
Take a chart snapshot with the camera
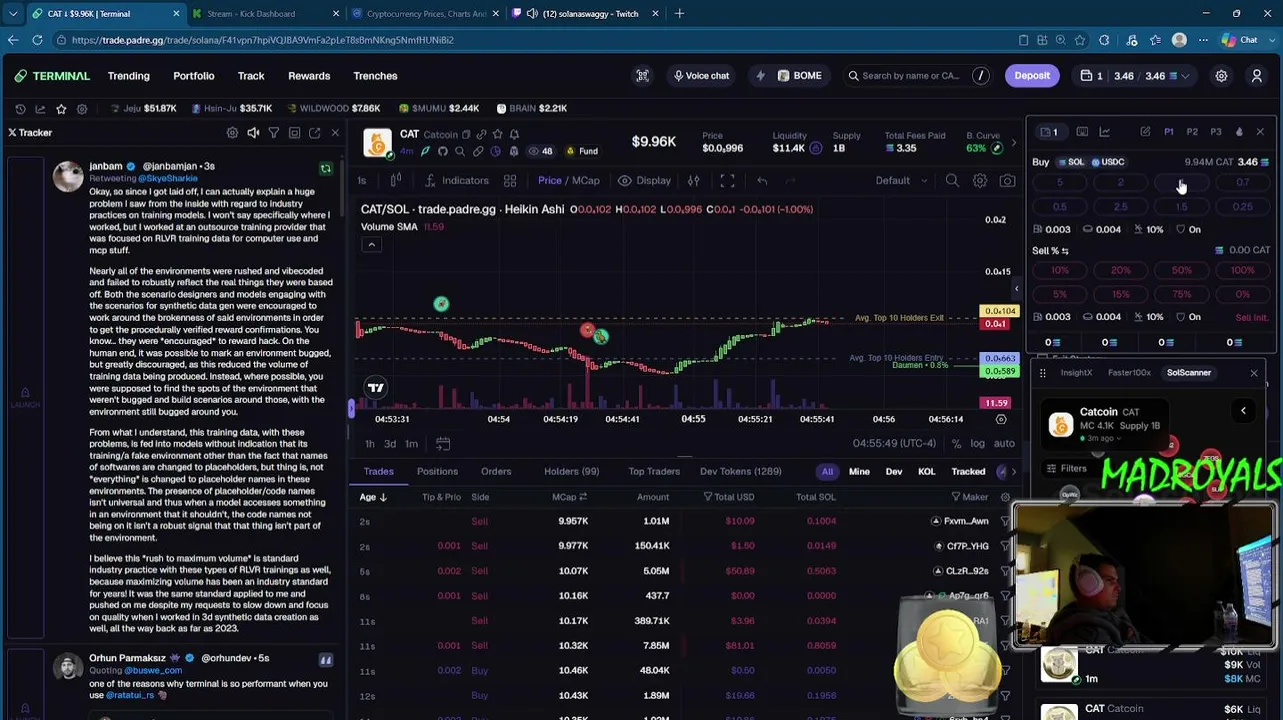[x=1007, y=181]
